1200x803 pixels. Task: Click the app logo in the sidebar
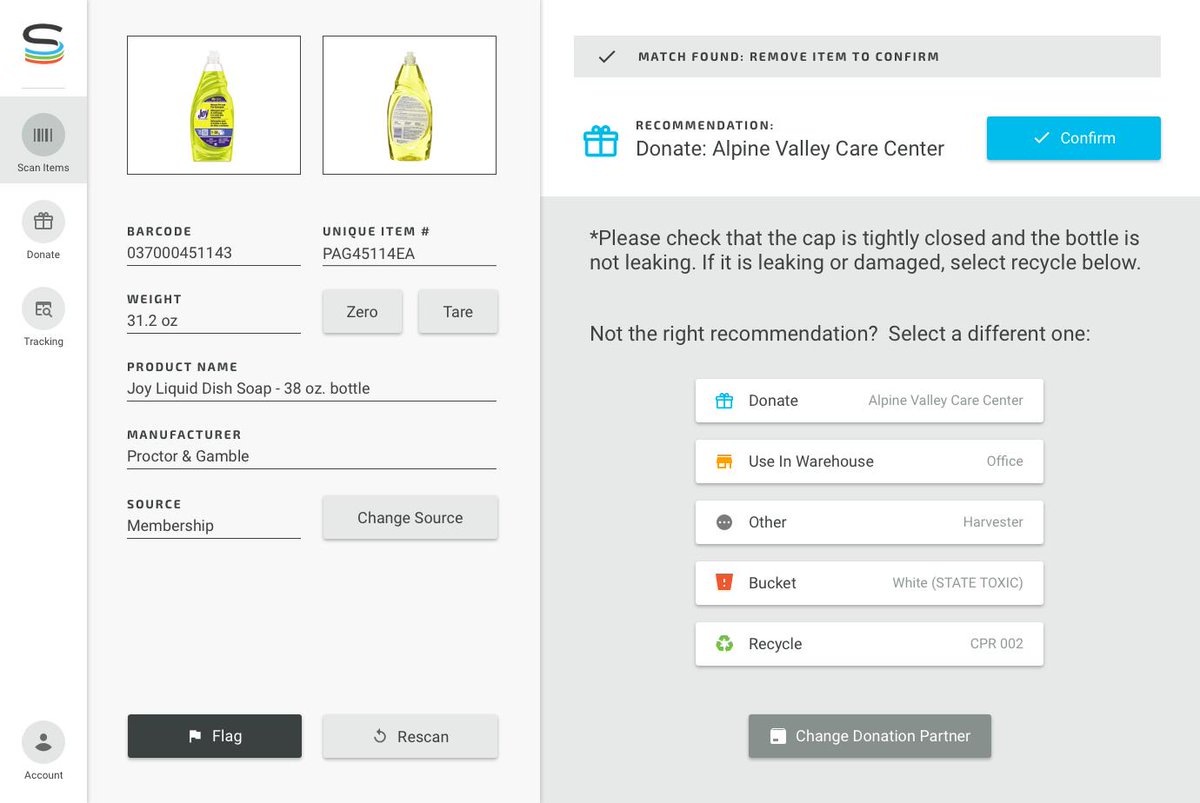pos(43,45)
